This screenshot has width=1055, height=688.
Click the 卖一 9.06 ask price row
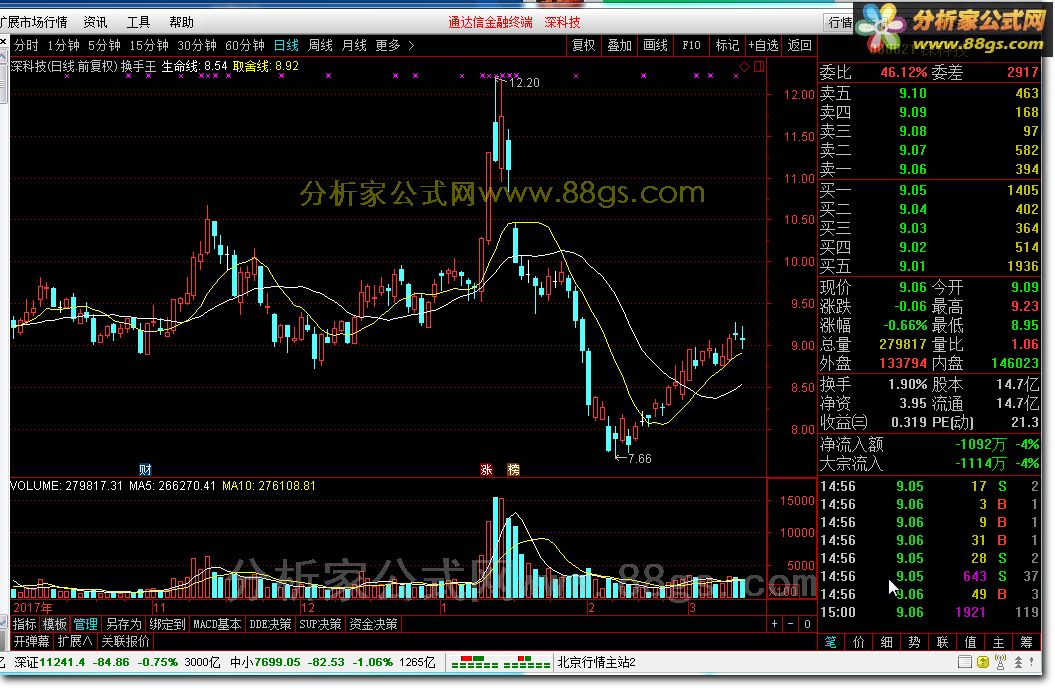click(929, 169)
